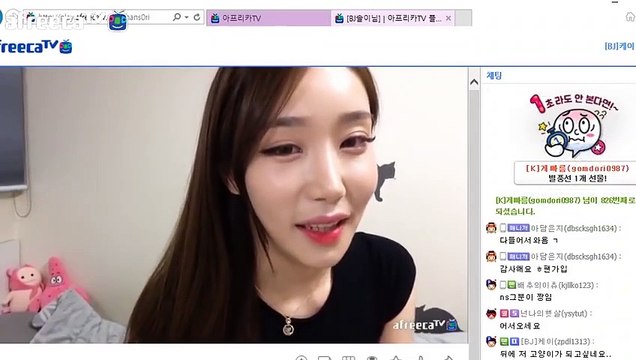Click the 별풍선 1개 선물! gift text
636x360 pixels.
(x=577, y=178)
